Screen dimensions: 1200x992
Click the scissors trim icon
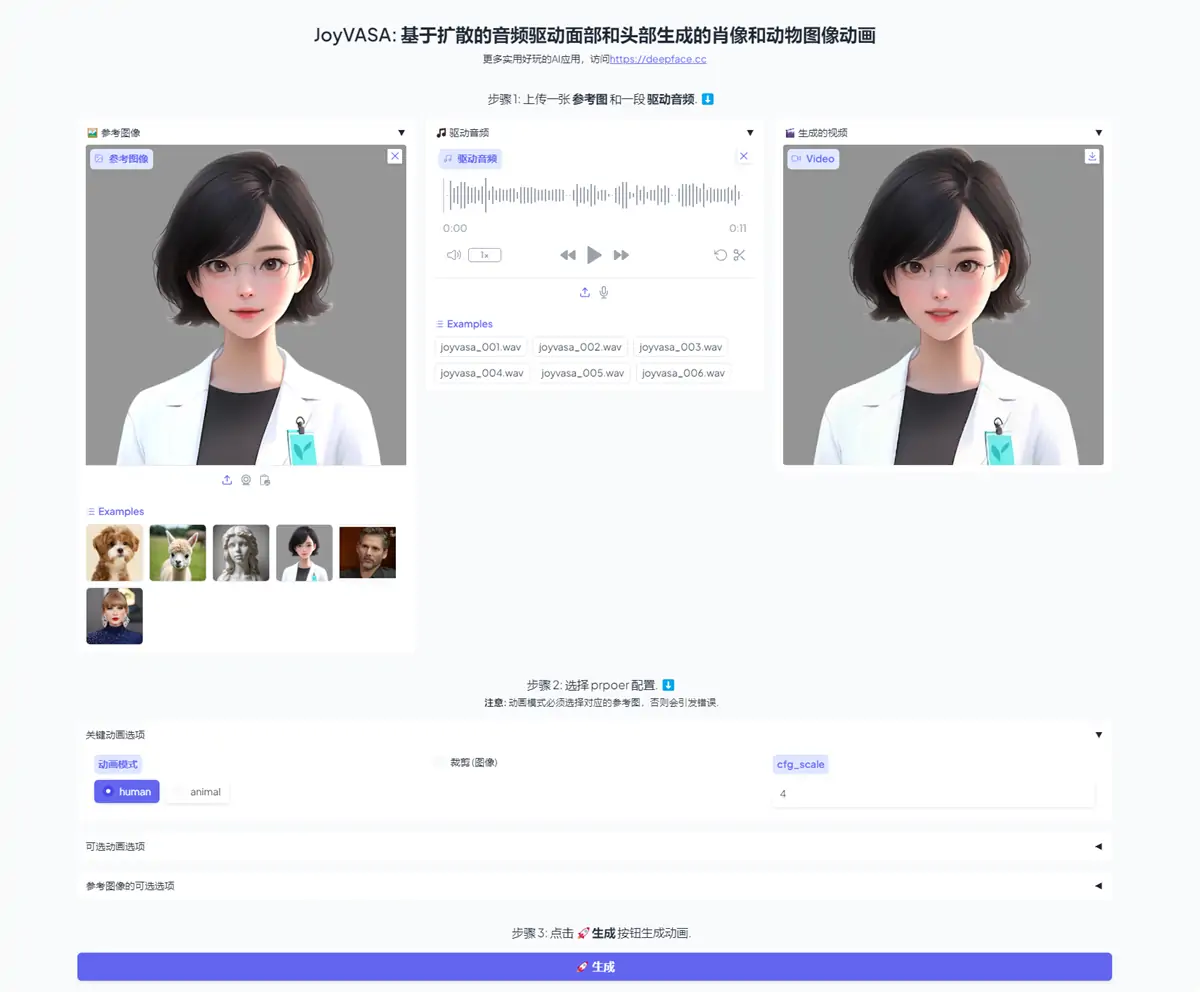coord(740,255)
